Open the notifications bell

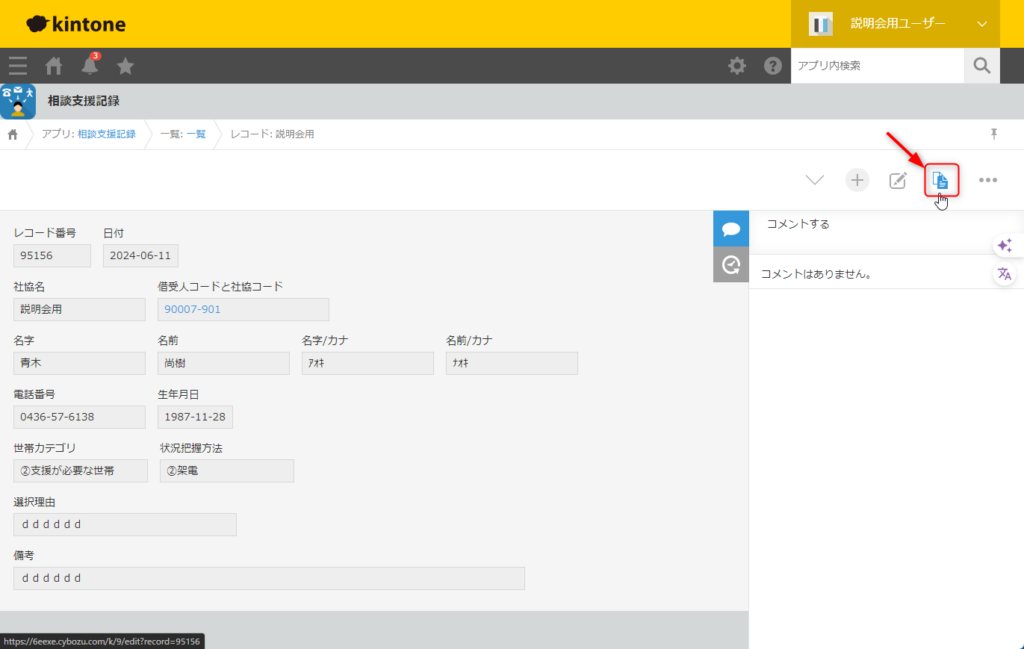(90, 66)
